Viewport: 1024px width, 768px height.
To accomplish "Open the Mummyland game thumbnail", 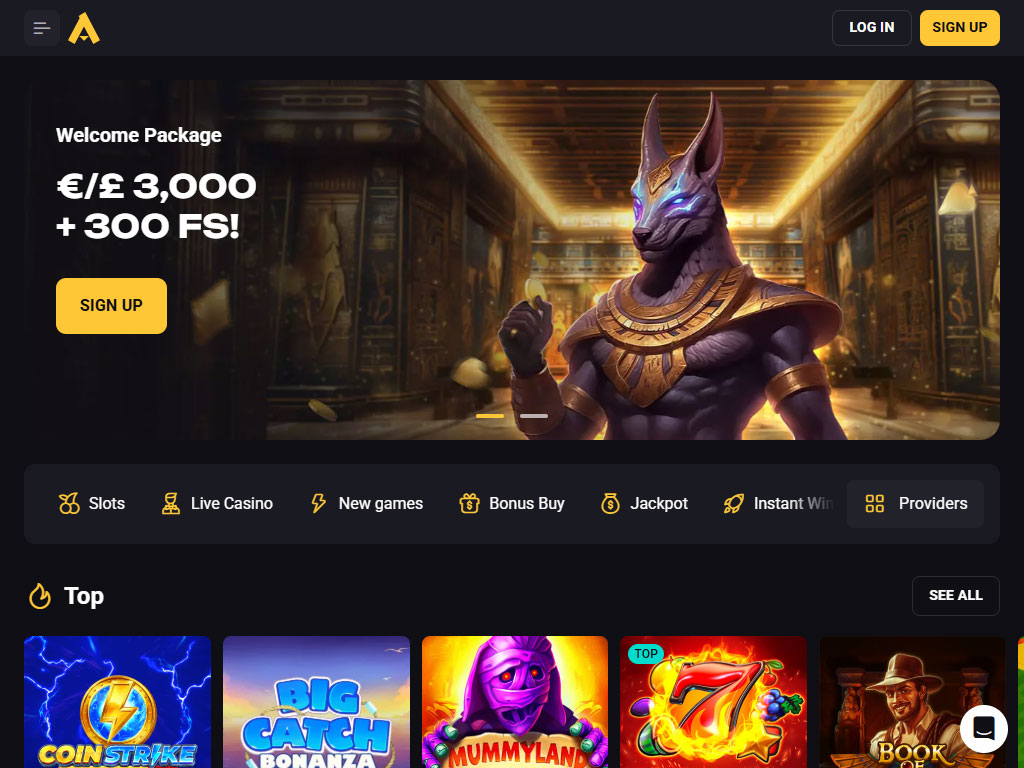I will [515, 702].
